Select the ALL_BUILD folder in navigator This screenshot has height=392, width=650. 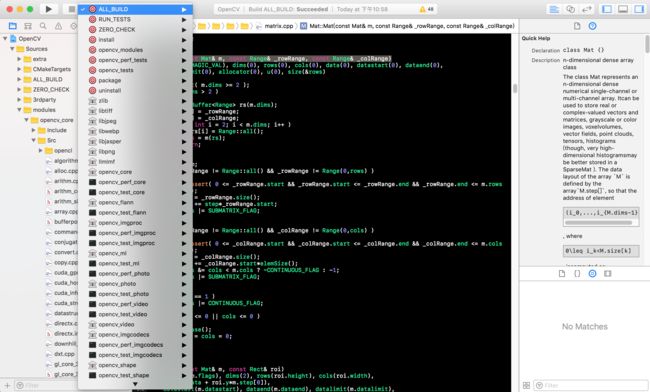pyautogui.click(x=48, y=79)
